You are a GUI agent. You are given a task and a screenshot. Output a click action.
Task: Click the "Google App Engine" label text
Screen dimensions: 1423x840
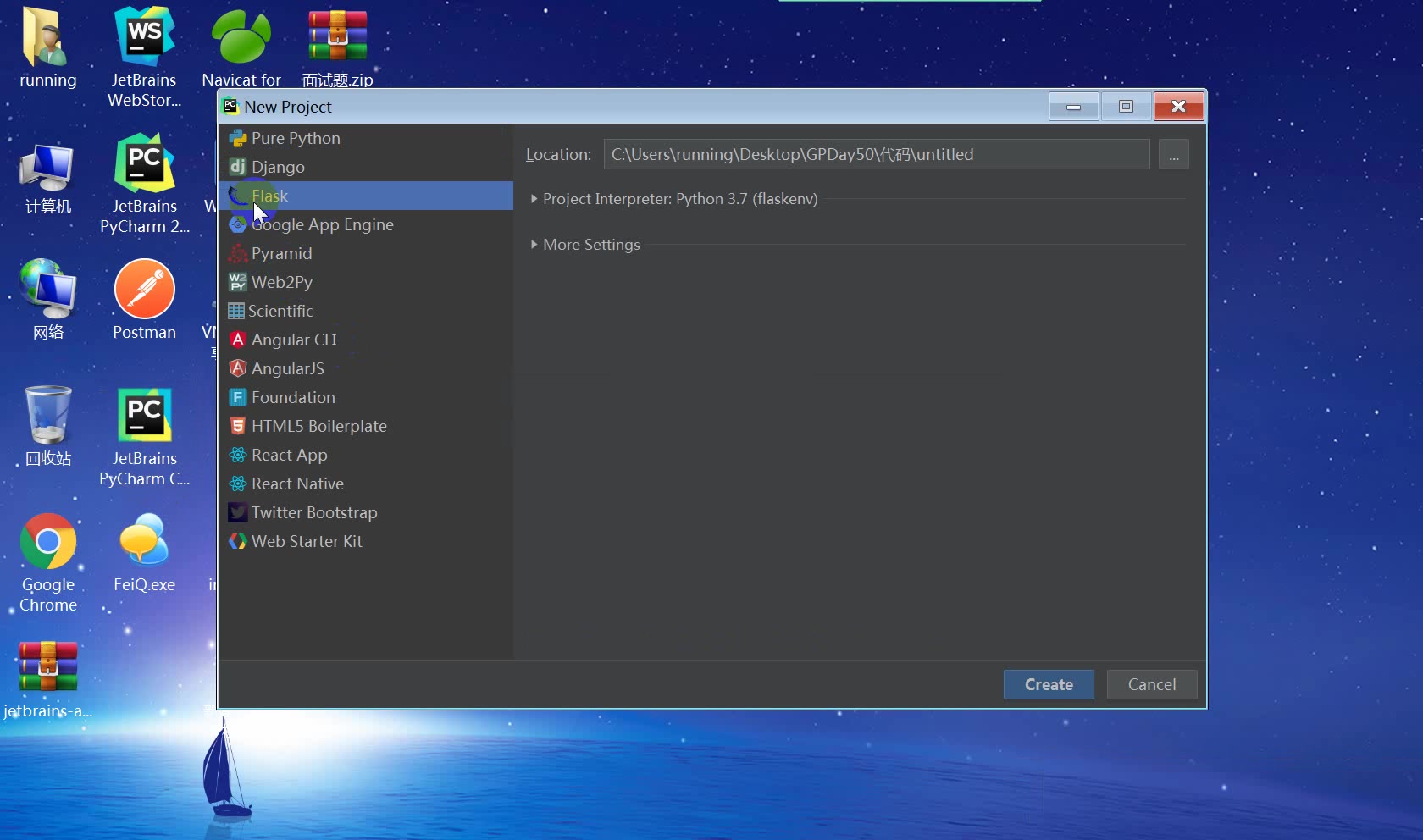pyautogui.click(x=323, y=224)
